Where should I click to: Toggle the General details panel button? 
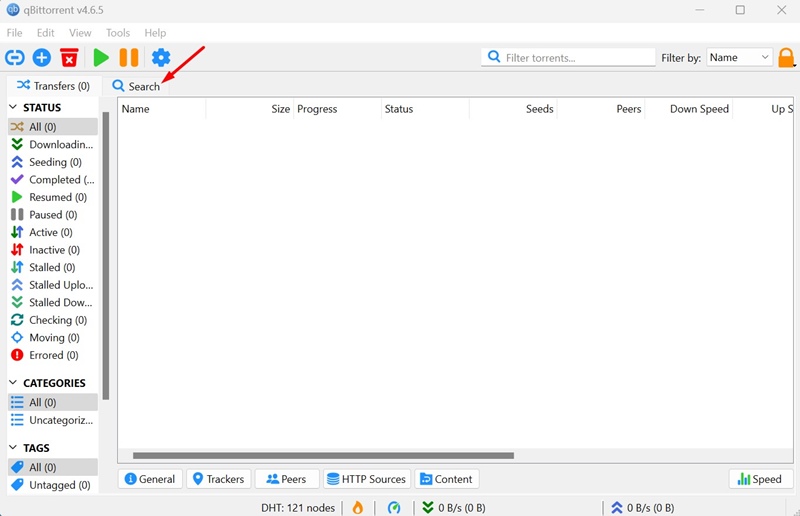(150, 479)
